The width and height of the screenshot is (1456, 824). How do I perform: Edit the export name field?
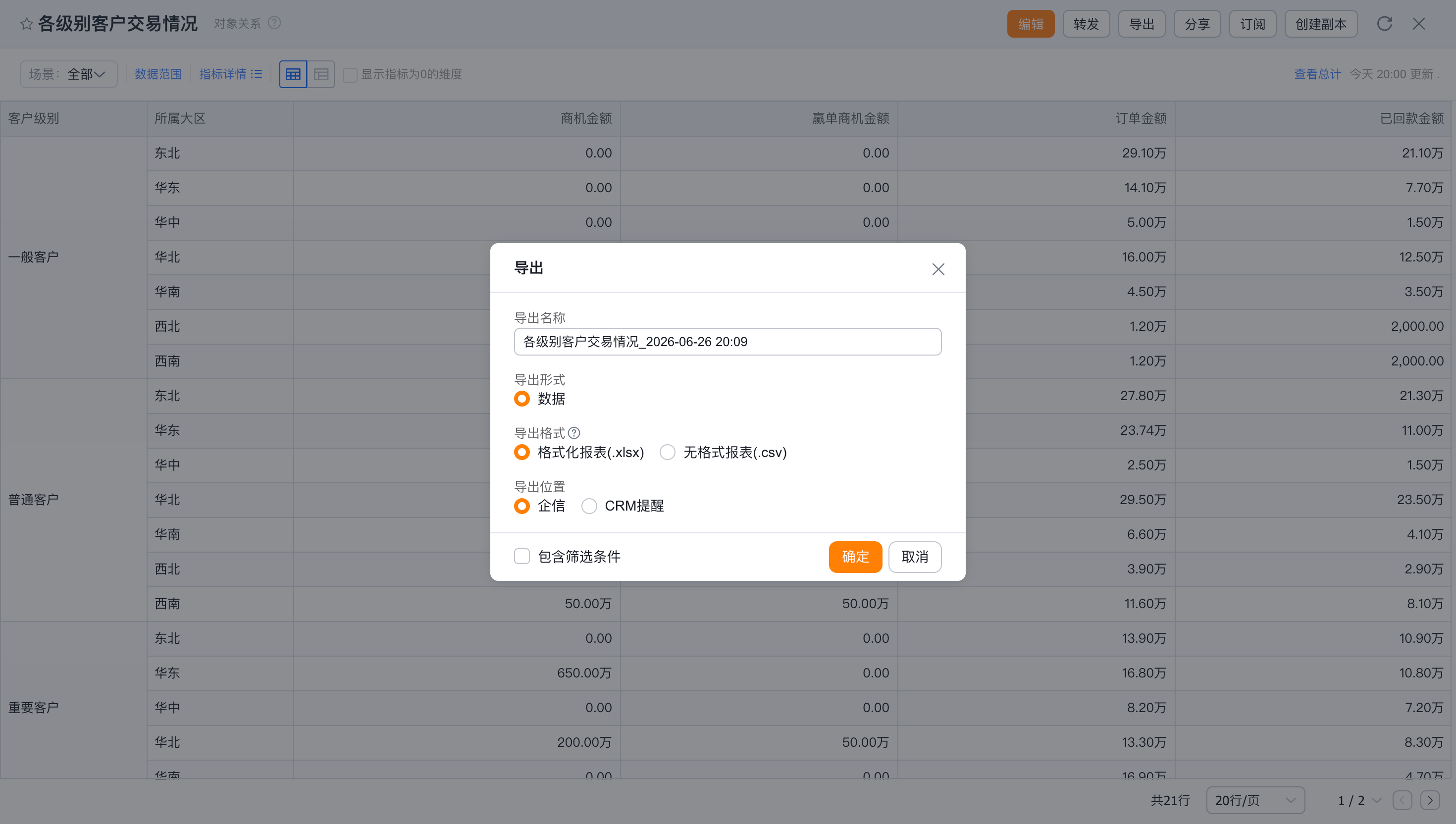(x=727, y=342)
